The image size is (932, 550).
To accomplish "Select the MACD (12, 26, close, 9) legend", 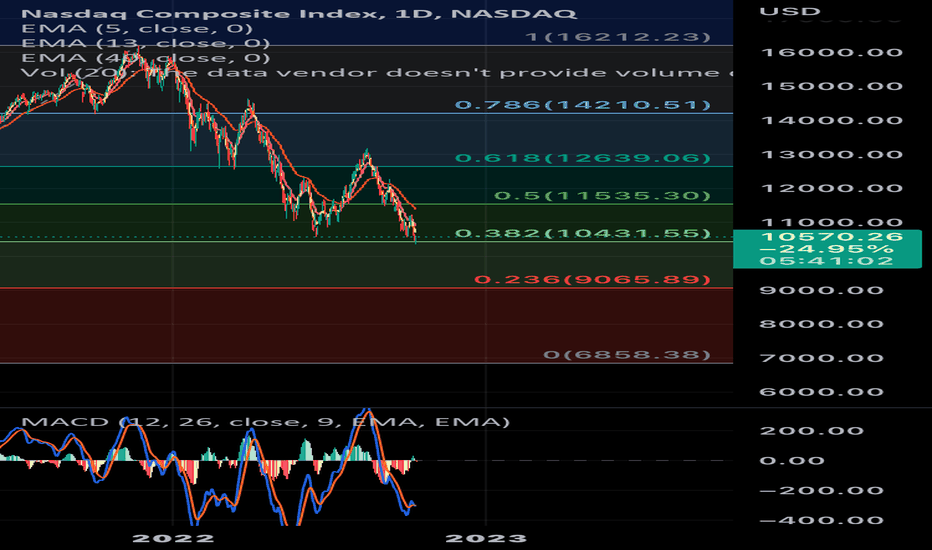I will pyautogui.click(x=266, y=422).
